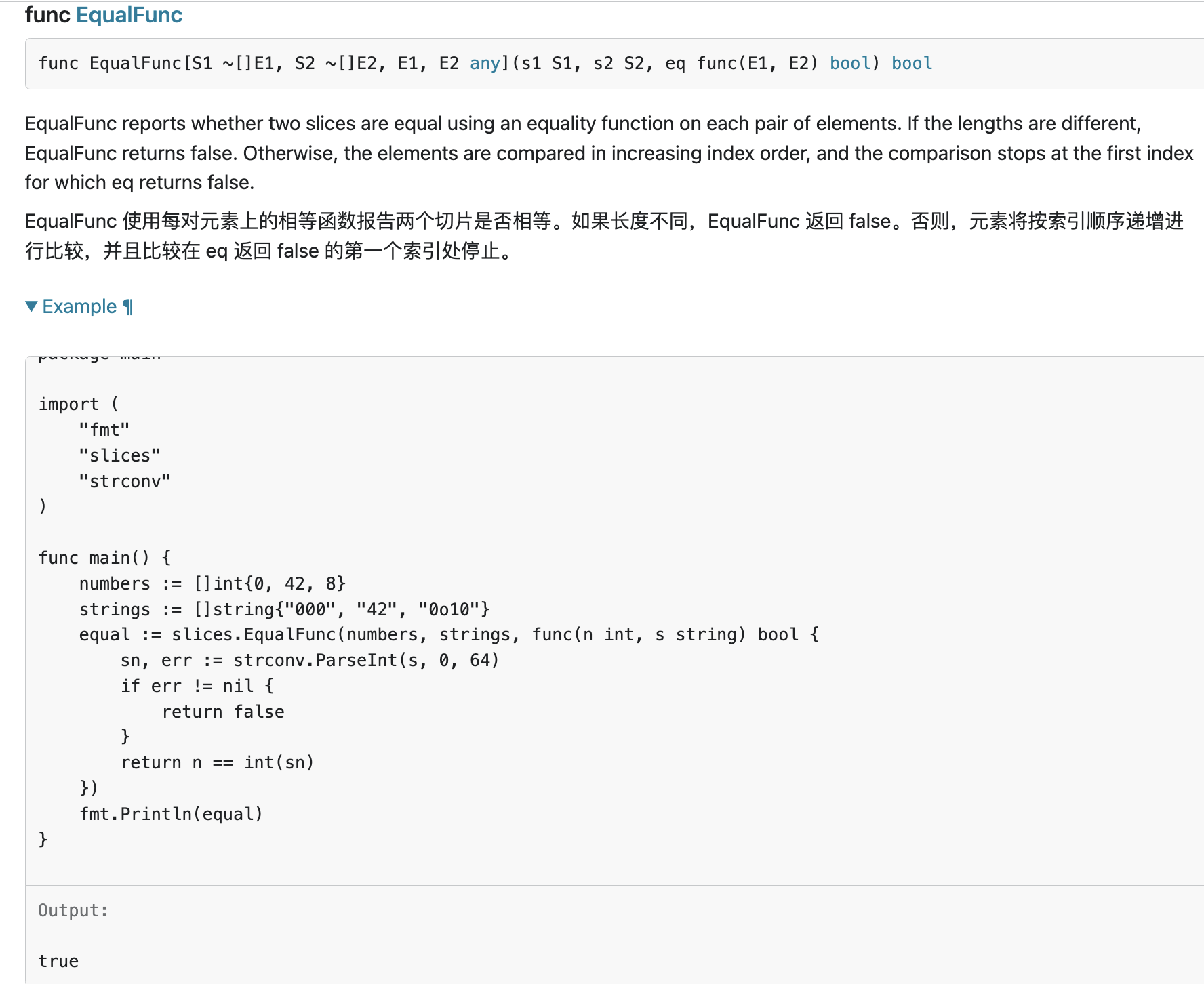Viewport: 1204px width, 984px height.
Task: Click the 'Output:' label
Action: [x=73, y=910]
